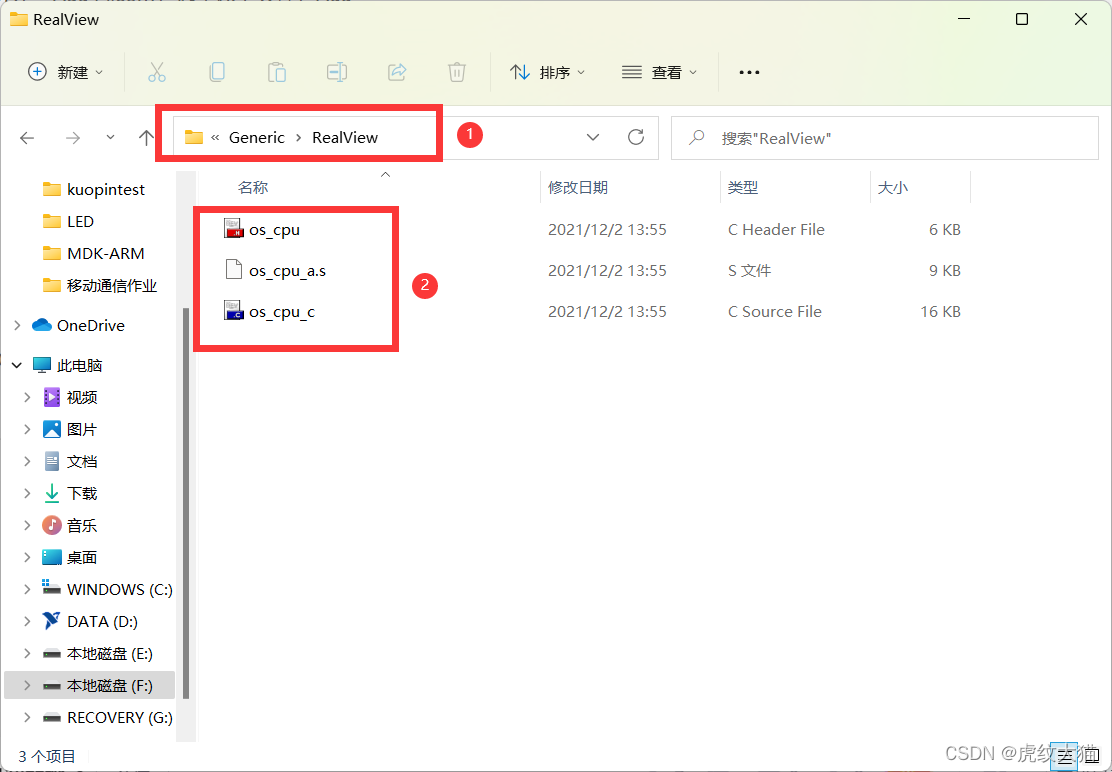Expand the 视频 tree node
Screen dimensions: 1112x772
pos(27,398)
